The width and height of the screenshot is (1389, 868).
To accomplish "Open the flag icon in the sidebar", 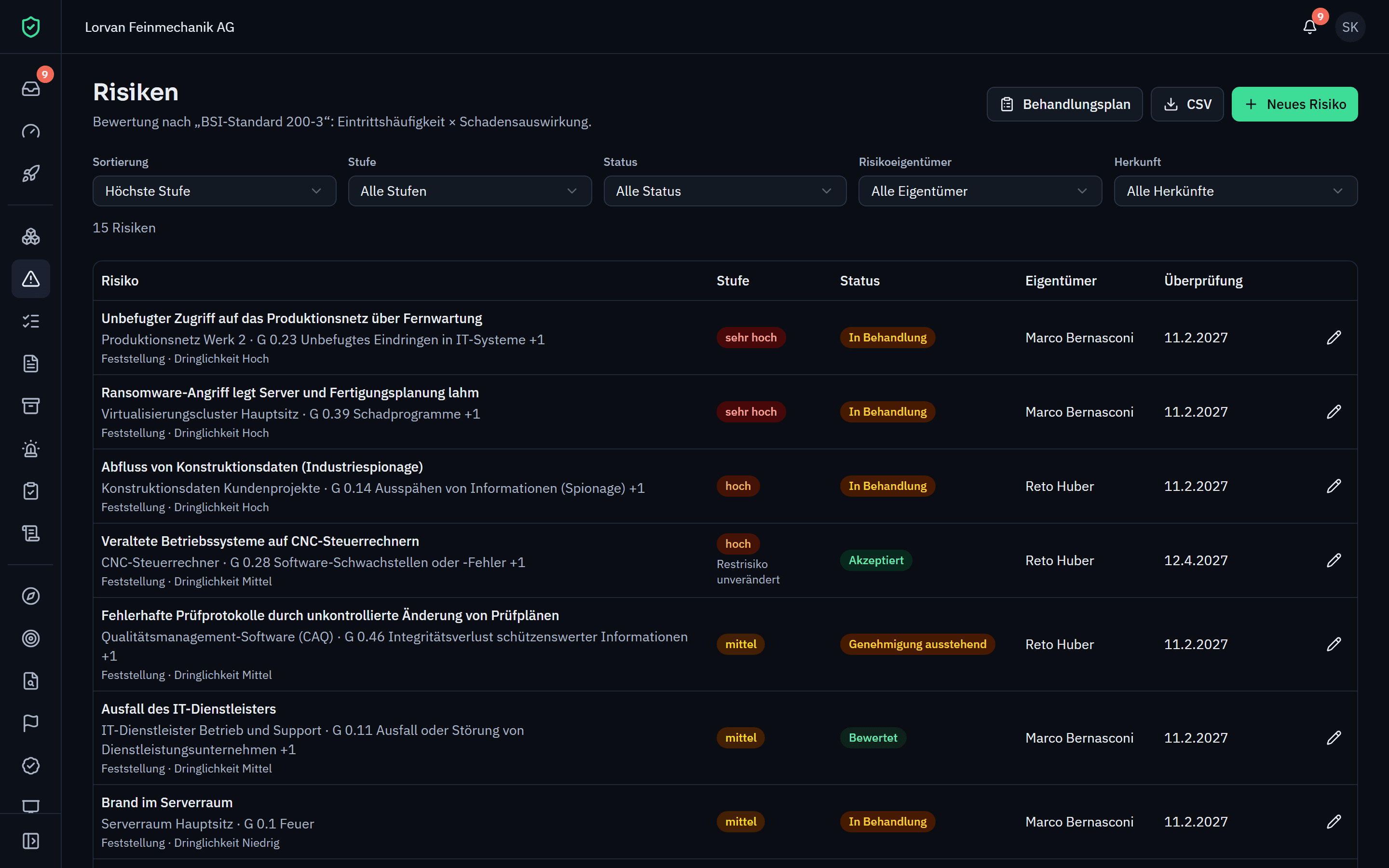I will coord(30,723).
